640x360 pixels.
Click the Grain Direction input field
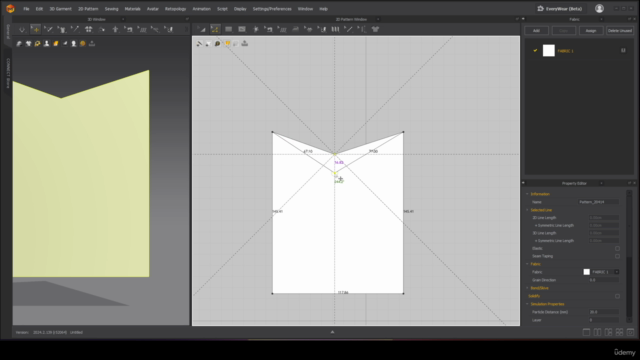tap(604, 280)
